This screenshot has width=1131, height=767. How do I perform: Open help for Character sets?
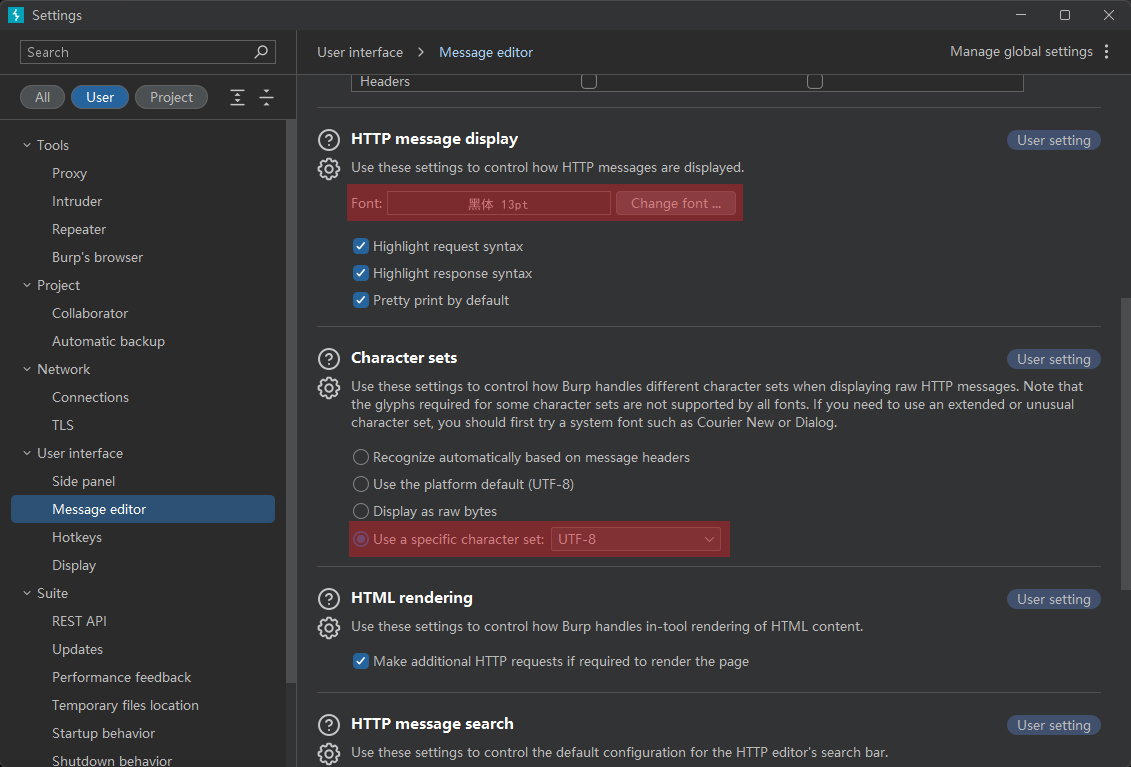click(x=329, y=359)
